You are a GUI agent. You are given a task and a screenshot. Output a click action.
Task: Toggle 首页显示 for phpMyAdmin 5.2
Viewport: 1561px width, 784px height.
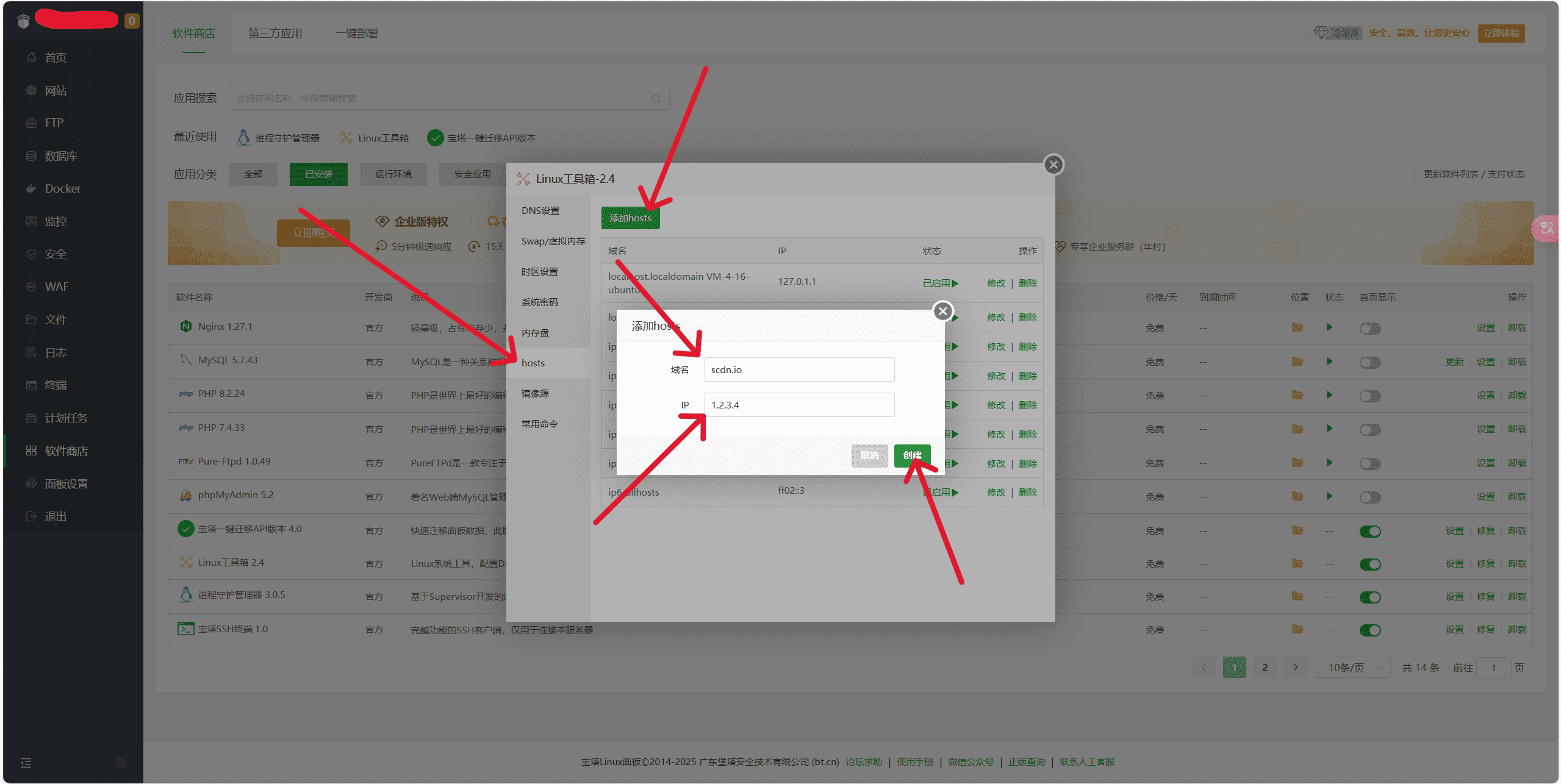[1370, 497]
